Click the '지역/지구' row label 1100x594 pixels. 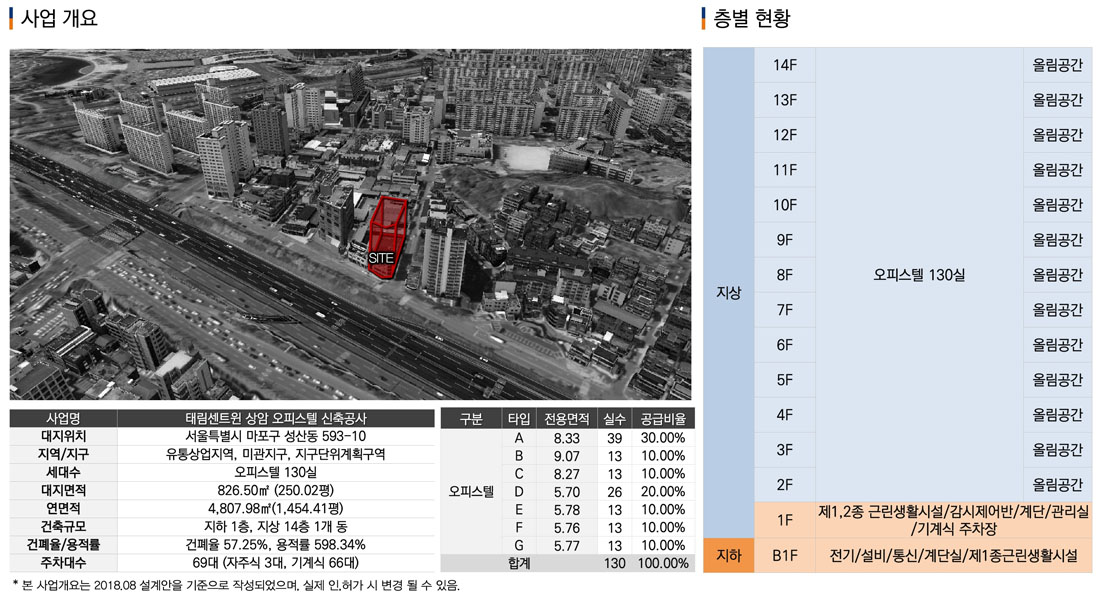[x=63, y=454]
